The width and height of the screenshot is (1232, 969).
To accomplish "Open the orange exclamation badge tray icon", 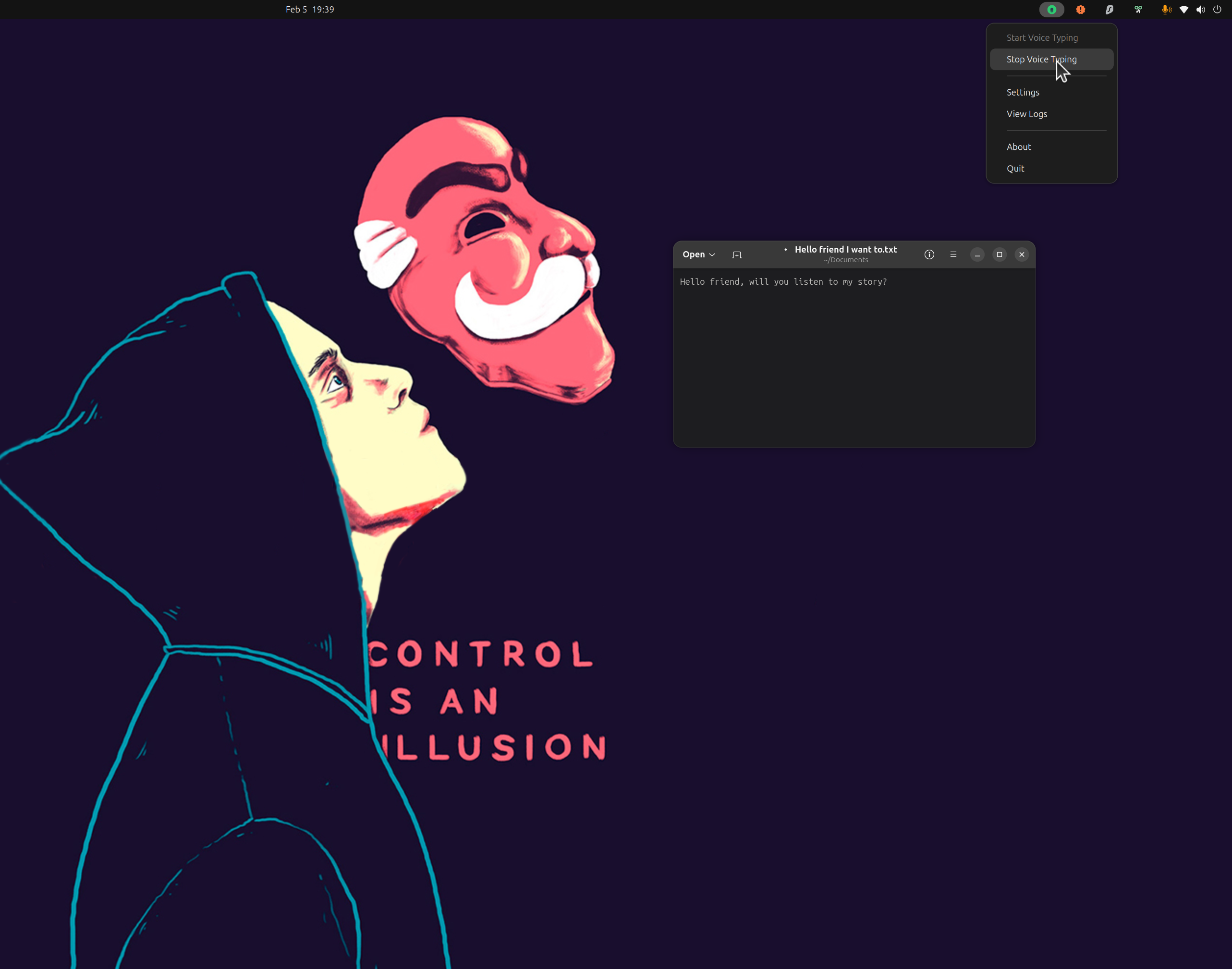I will (x=1081, y=10).
